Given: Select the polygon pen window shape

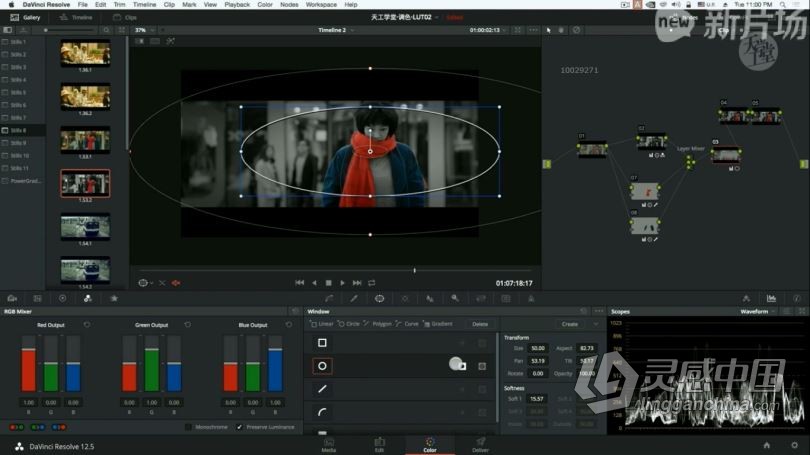Looking at the screenshot, I should click(x=322, y=389).
